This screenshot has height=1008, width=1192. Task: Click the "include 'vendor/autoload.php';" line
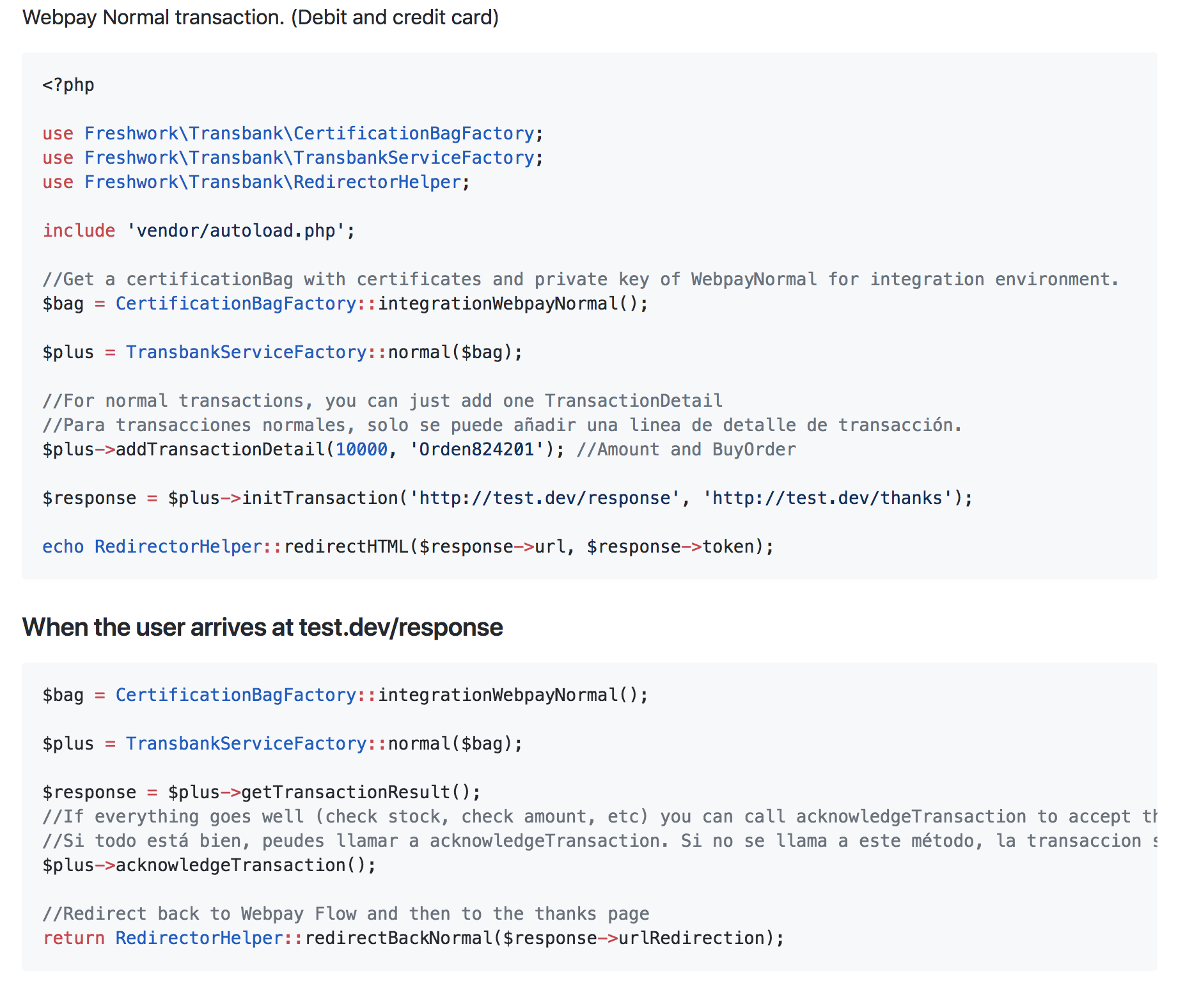click(199, 231)
